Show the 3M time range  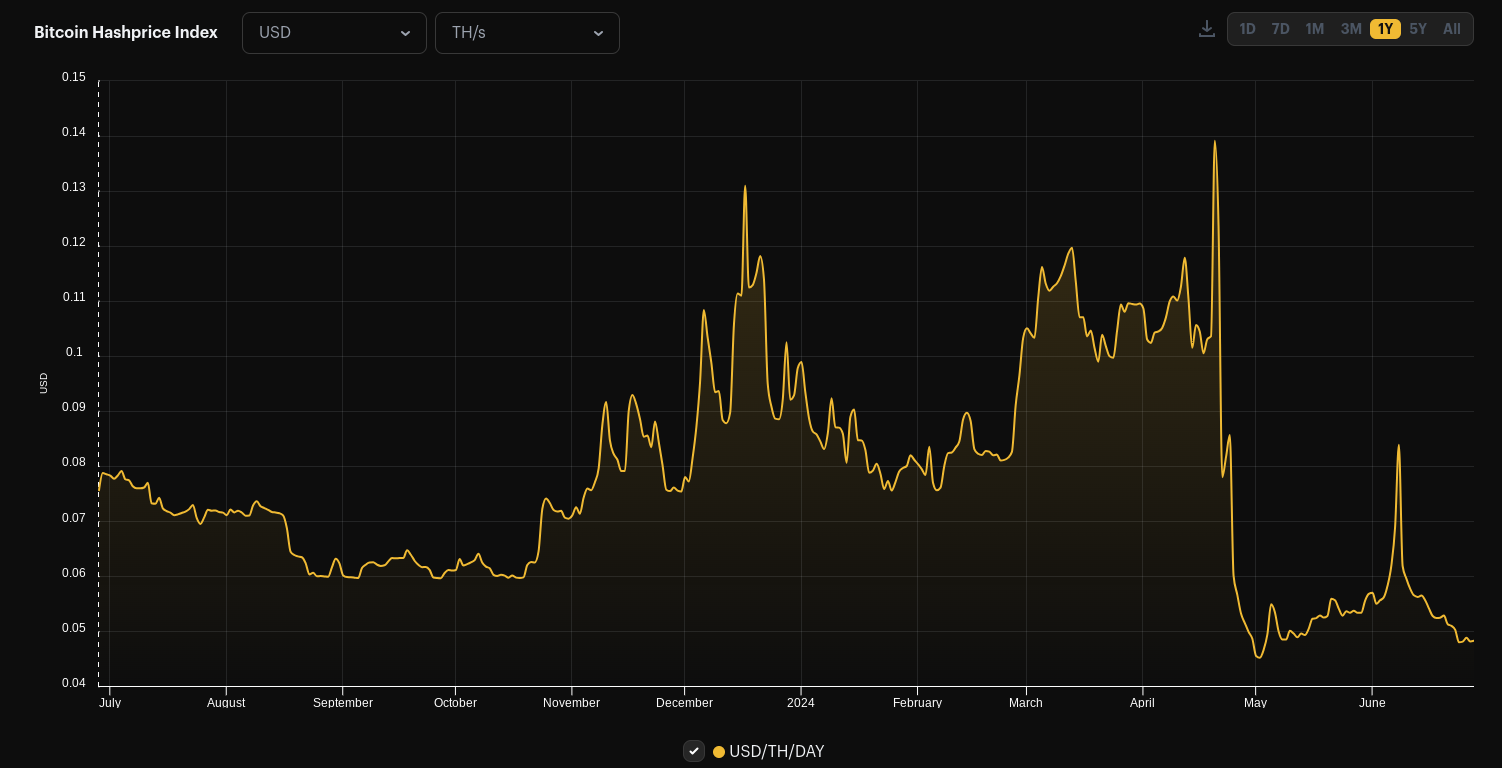pos(1350,29)
